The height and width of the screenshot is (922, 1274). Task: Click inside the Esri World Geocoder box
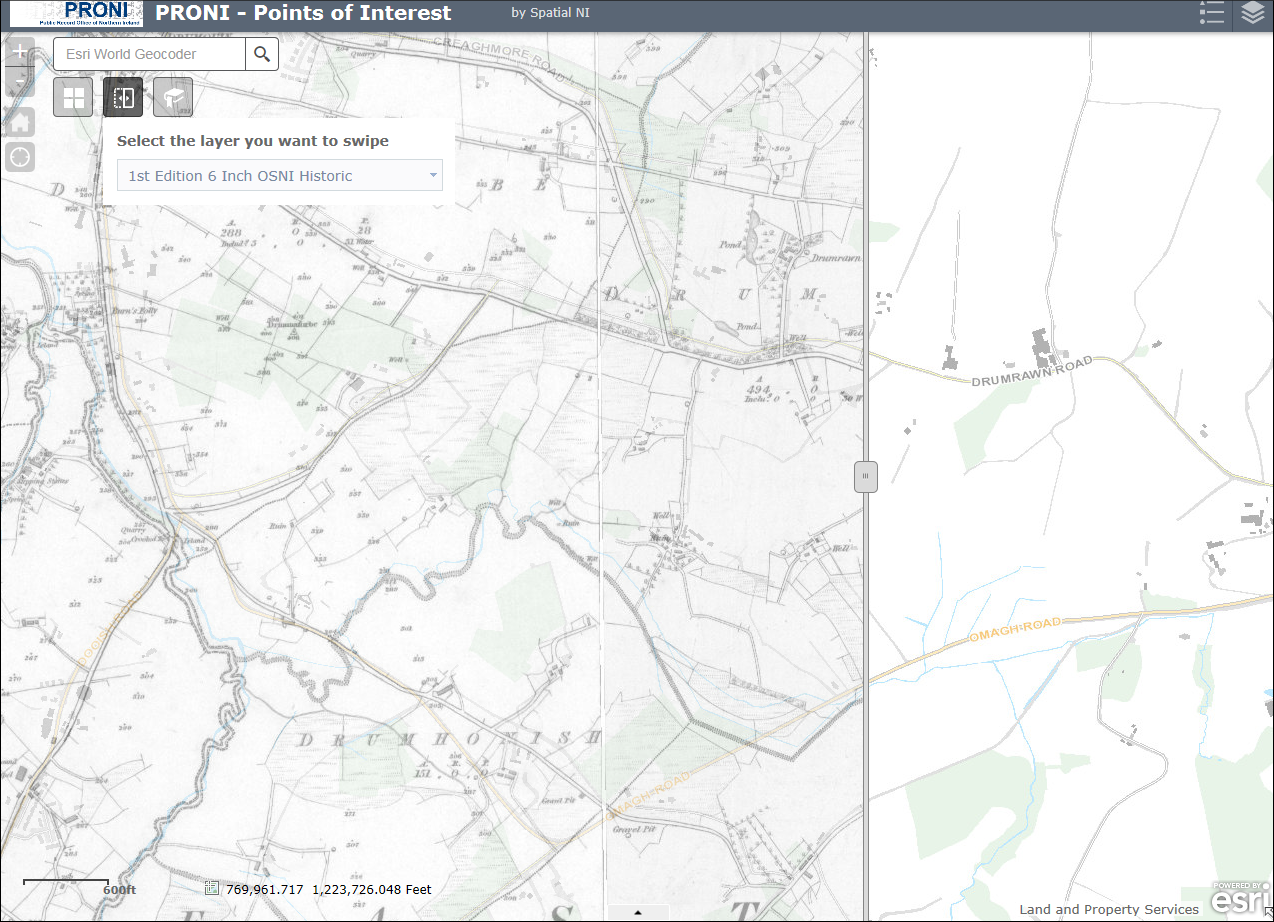150,54
